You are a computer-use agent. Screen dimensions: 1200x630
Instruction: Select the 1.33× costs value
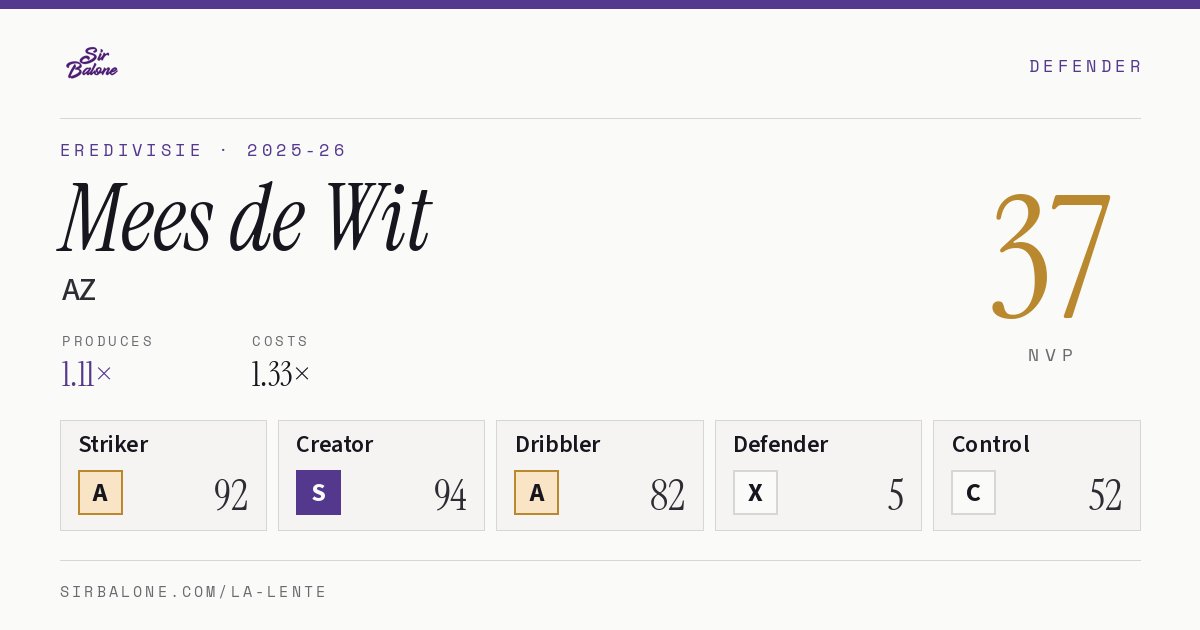[281, 374]
